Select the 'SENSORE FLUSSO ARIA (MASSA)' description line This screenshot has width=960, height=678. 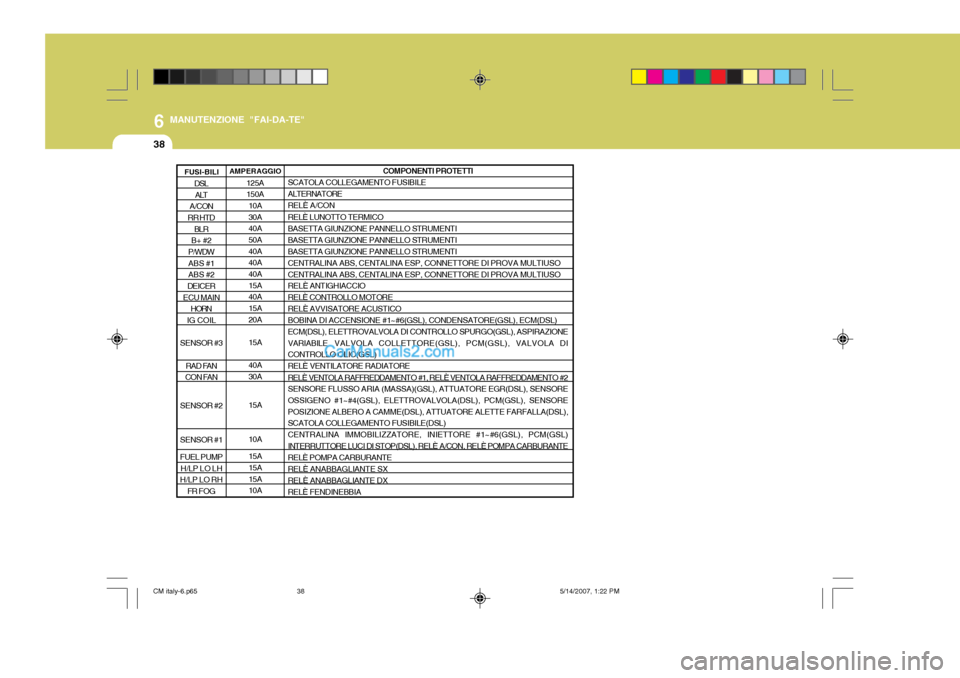[428, 389]
